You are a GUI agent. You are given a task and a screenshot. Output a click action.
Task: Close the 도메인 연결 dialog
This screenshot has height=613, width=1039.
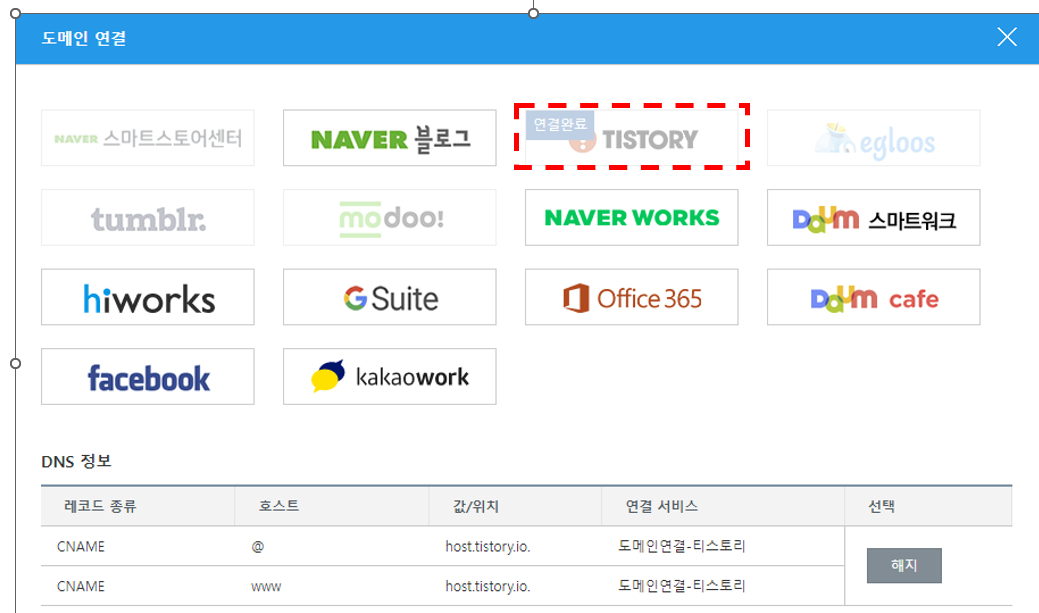(1007, 37)
